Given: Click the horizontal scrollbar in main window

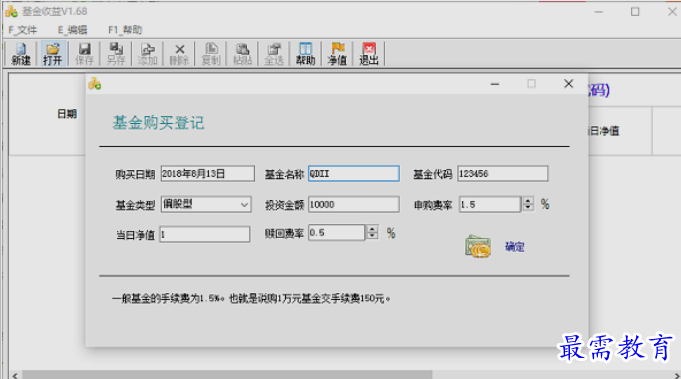Looking at the screenshot, I should point(227,375).
